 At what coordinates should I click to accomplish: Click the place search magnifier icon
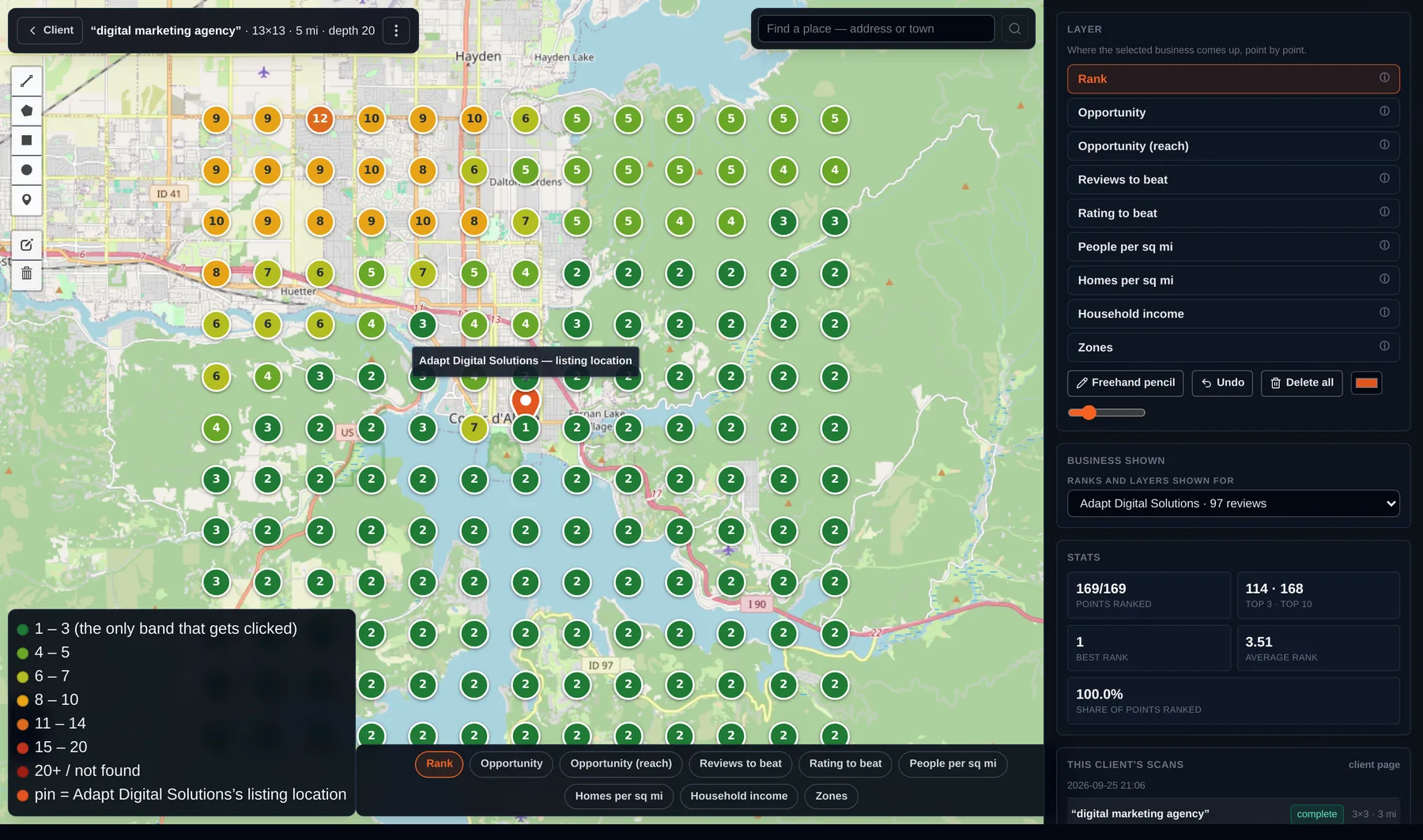click(1014, 28)
